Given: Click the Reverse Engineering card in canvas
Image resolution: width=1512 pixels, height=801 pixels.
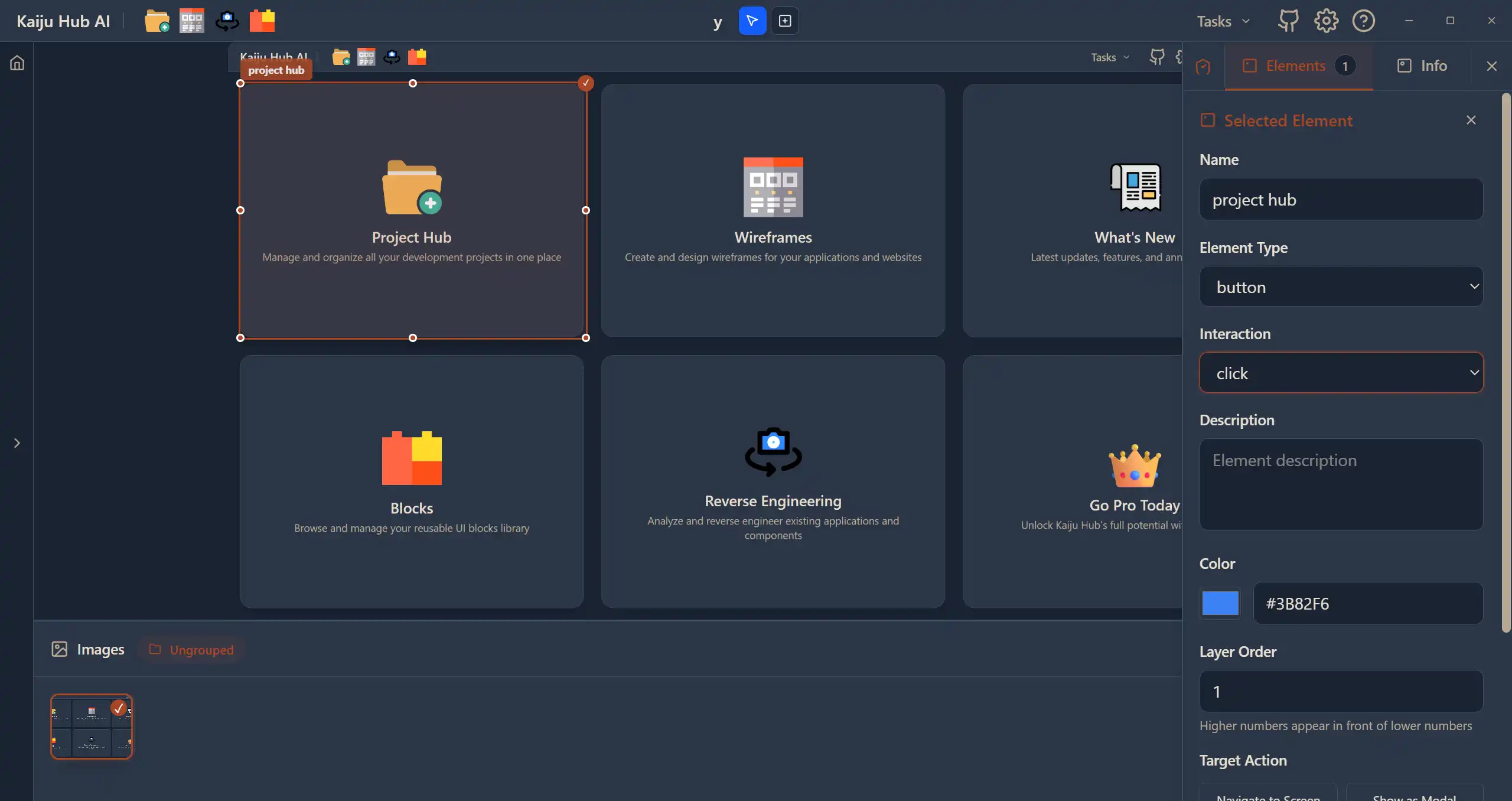Looking at the screenshot, I should [773, 481].
